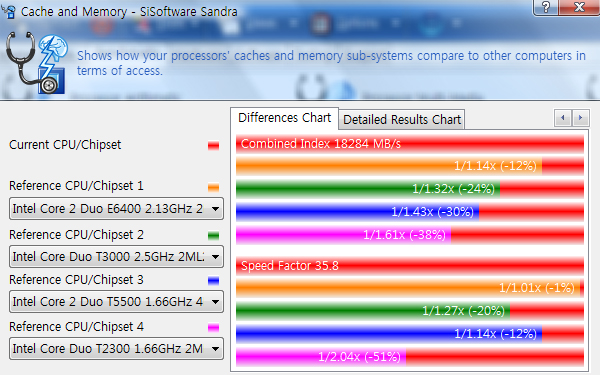Screen dimensions: 600x375
Task: Click the green Reference CPU/Chipset 2 swatch
Action: (214, 235)
